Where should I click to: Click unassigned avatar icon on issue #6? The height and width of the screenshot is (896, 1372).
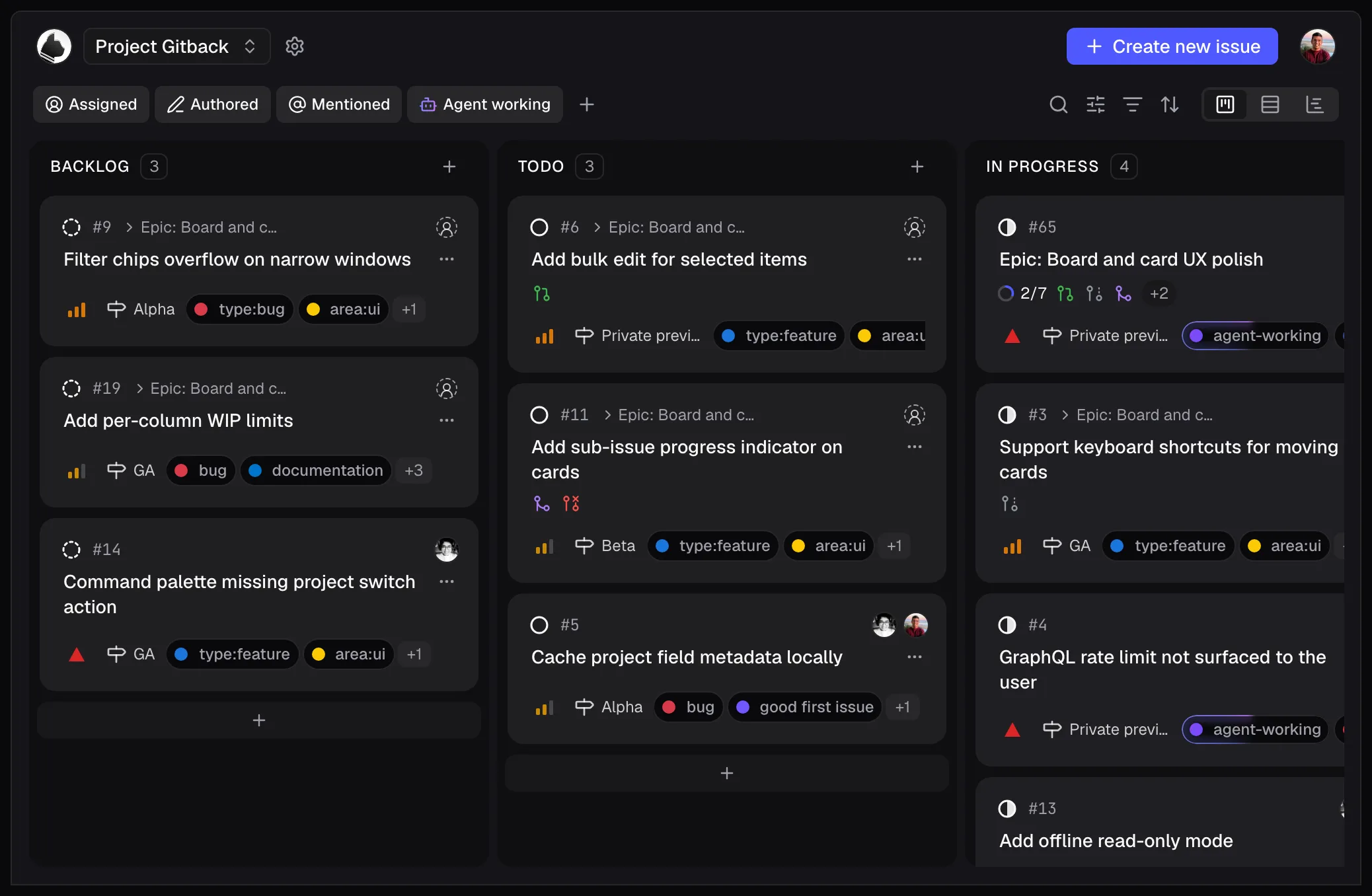[x=914, y=227]
